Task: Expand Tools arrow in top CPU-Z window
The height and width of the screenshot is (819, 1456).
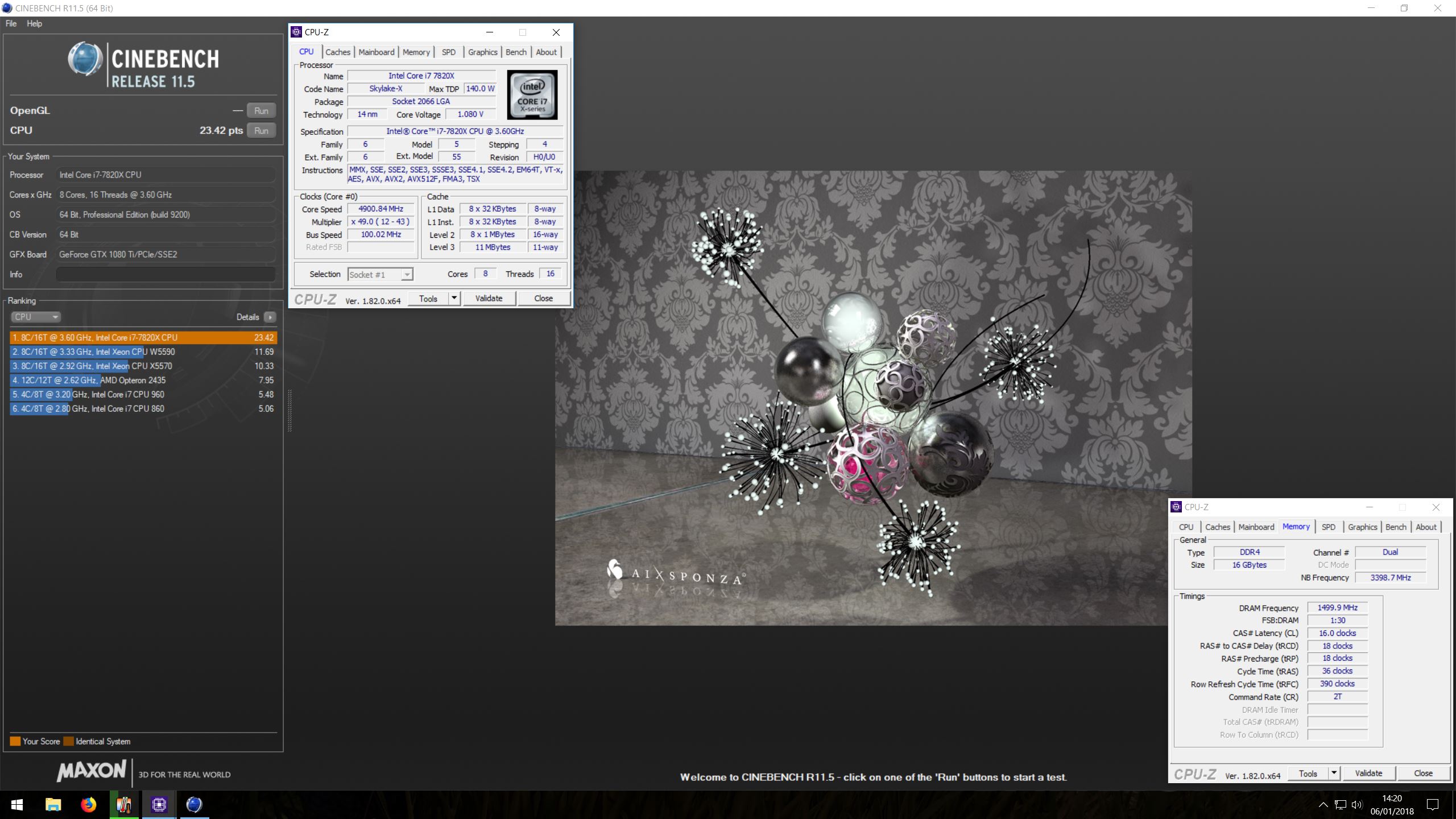Action: coord(454,299)
